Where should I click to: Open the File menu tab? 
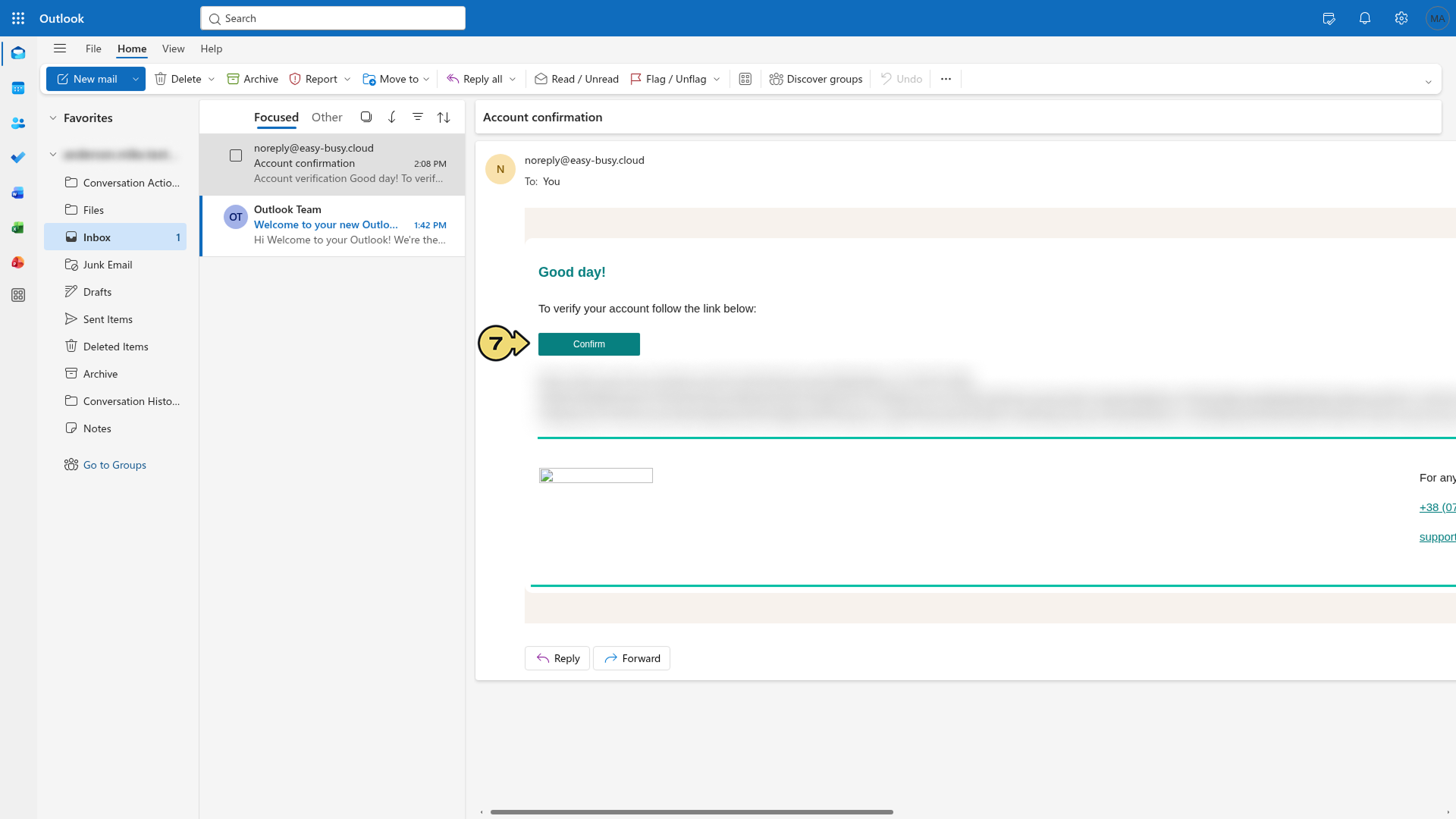click(x=93, y=49)
